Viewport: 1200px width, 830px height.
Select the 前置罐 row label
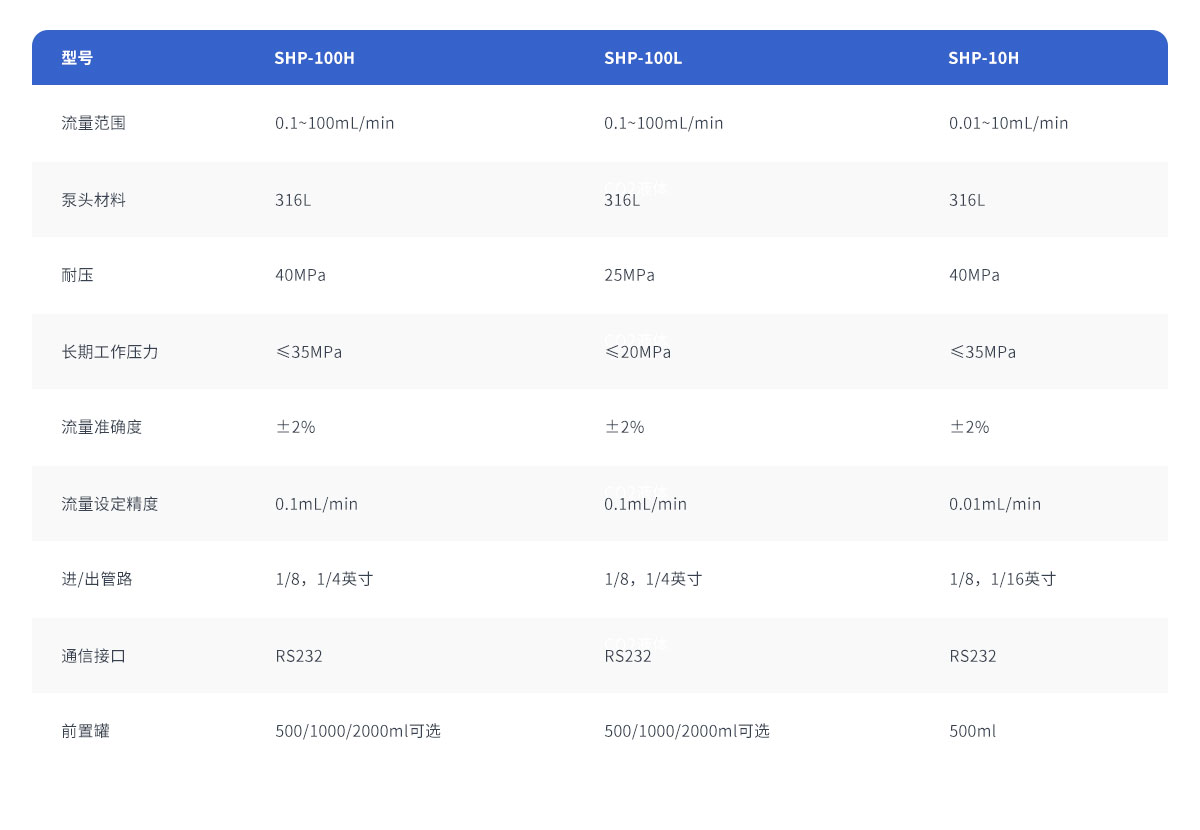pos(85,731)
